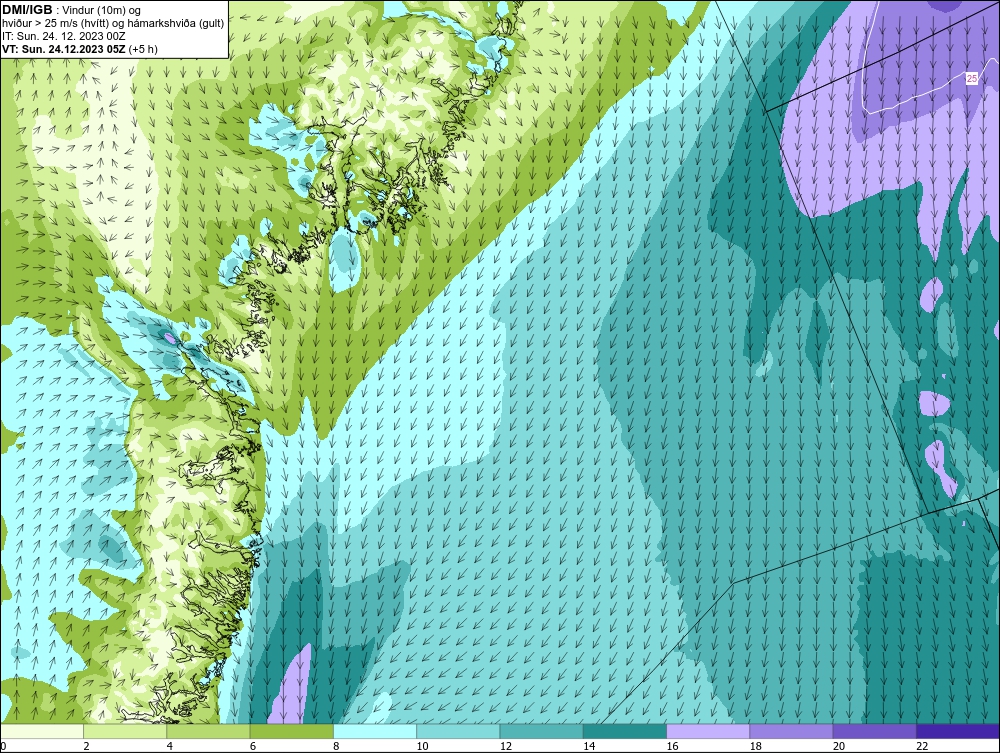Click the 18–20 m/s purple legend swatch
The width and height of the screenshot is (1000, 753).
coord(791,731)
